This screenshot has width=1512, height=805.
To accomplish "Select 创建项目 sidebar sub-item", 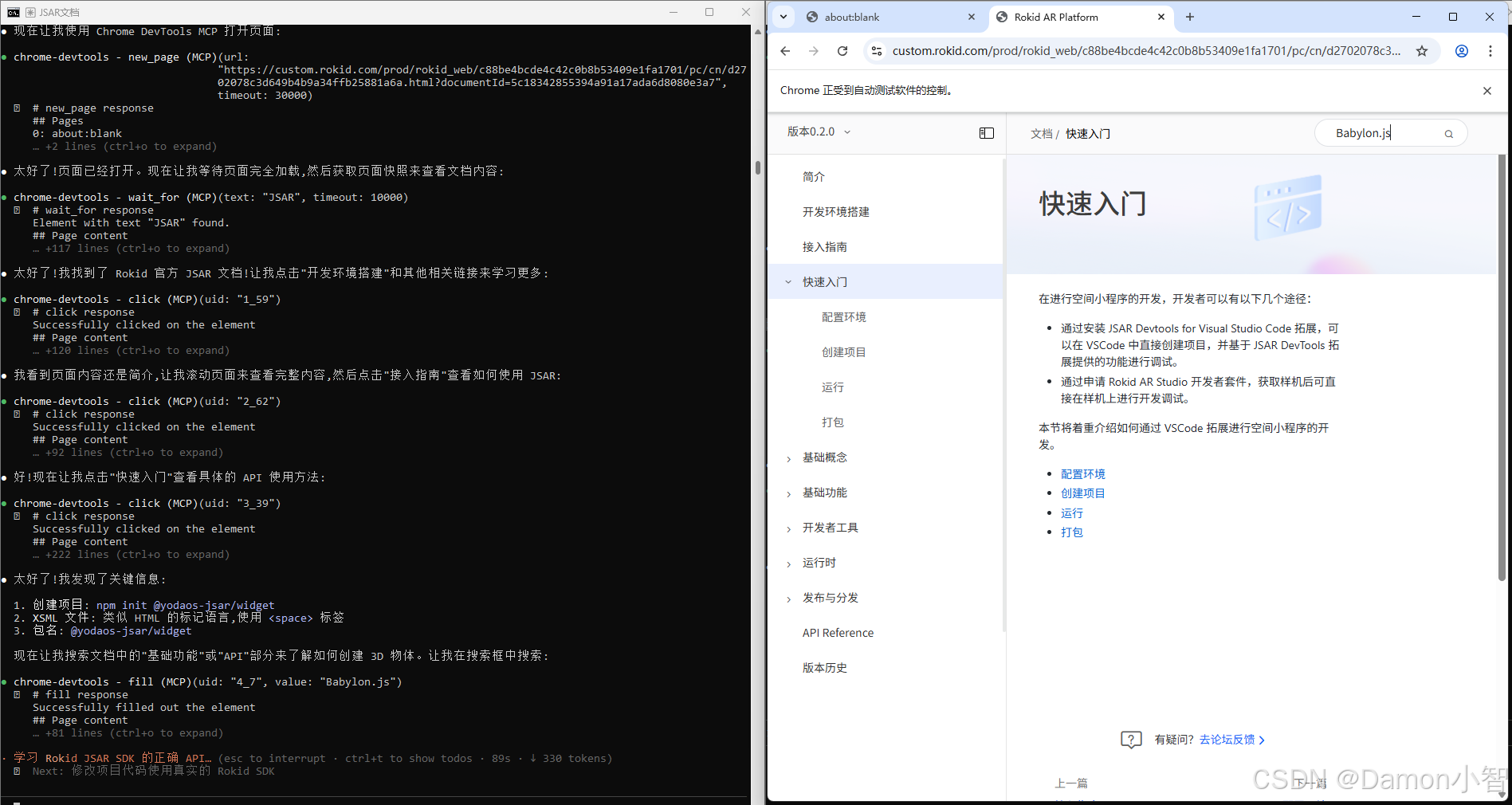I will click(x=844, y=352).
